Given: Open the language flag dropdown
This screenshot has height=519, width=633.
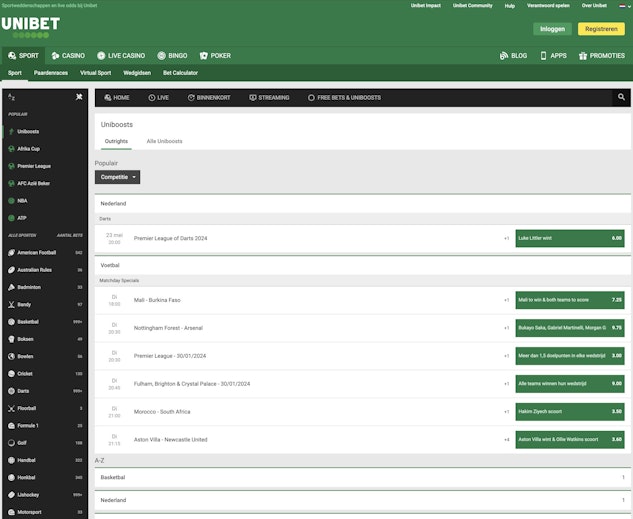Looking at the screenshot, I should point(624,6).
